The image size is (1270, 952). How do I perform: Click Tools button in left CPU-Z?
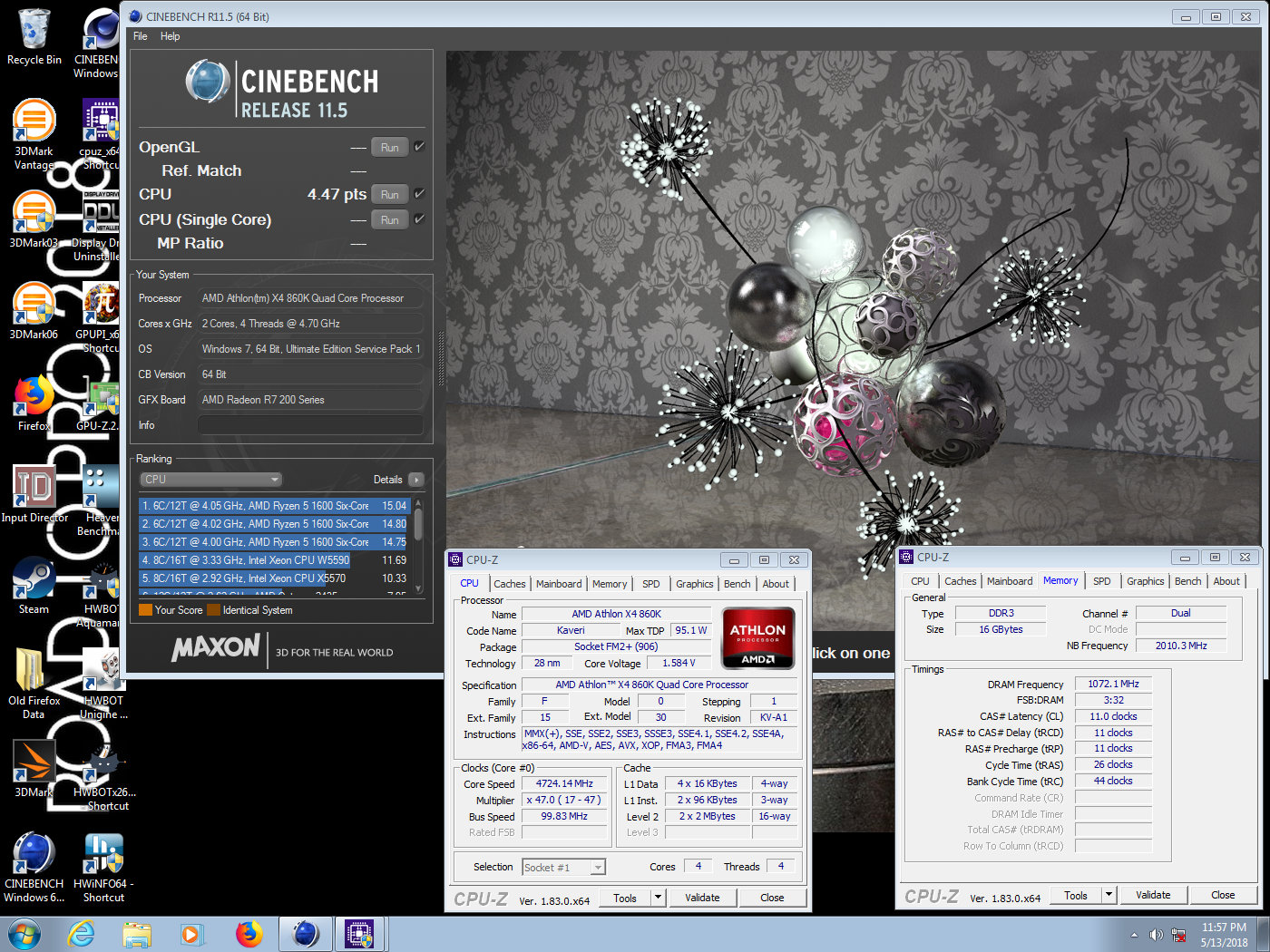625,898
